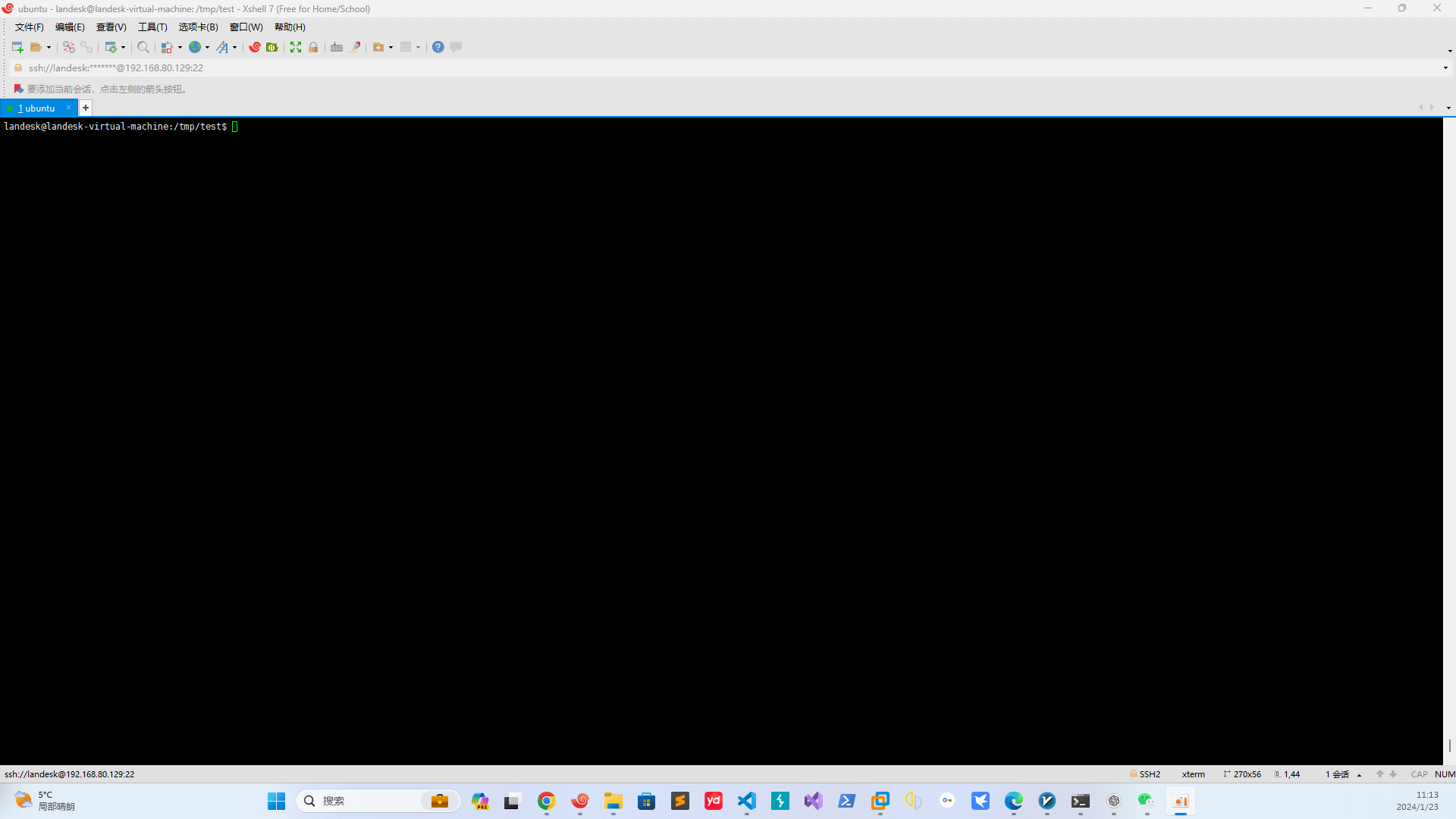This screenshot has height=819, width=1456.
Task: Click CAP indicator in the status bar
Action: click(1420, 774)
